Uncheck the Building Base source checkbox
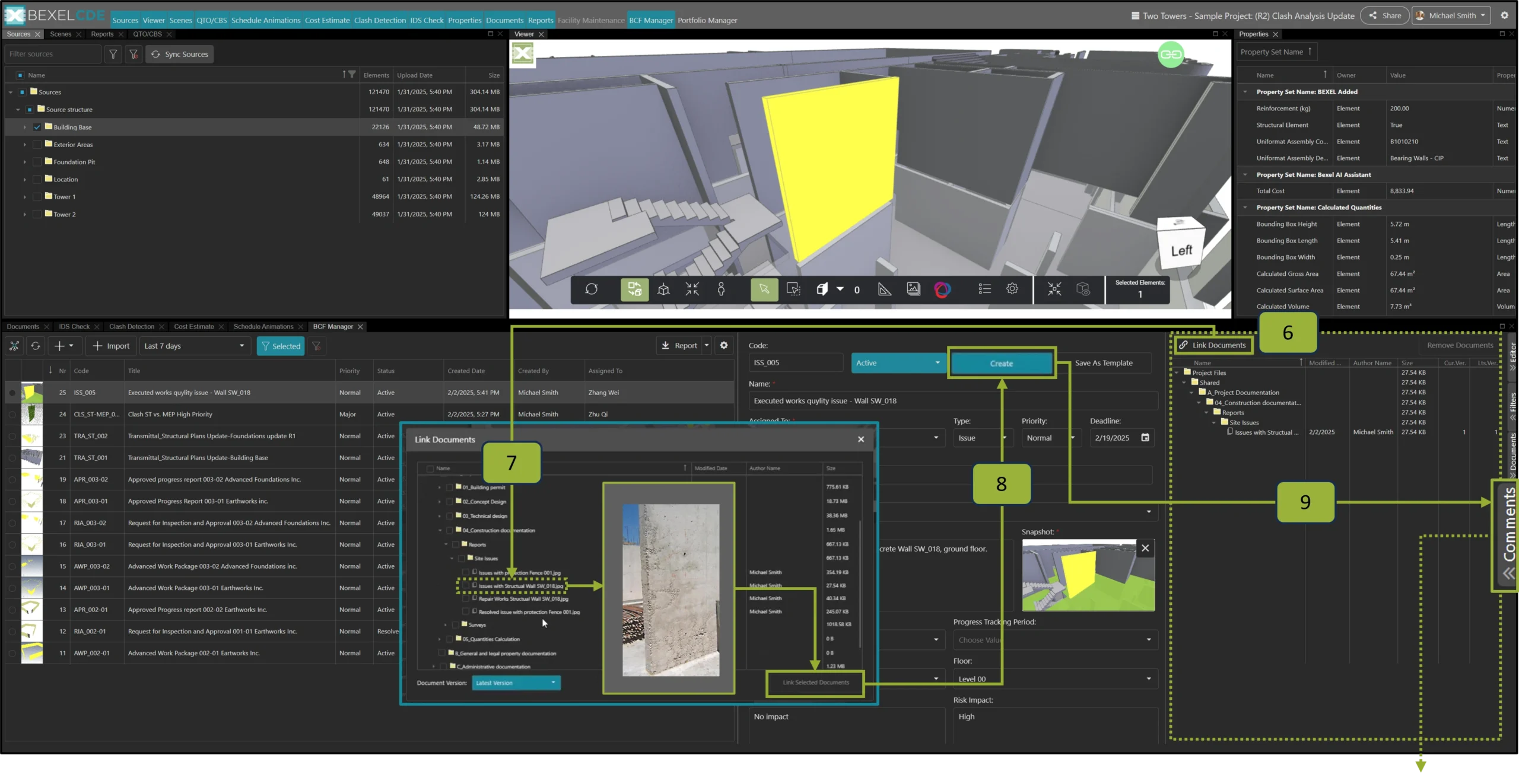Screen dimensions: 1519x784 [x=37, y=127]
